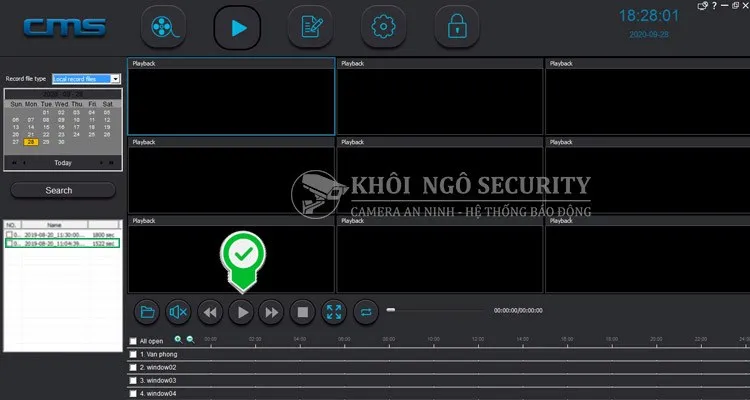Go to previous month in calendar

point(24,163)
